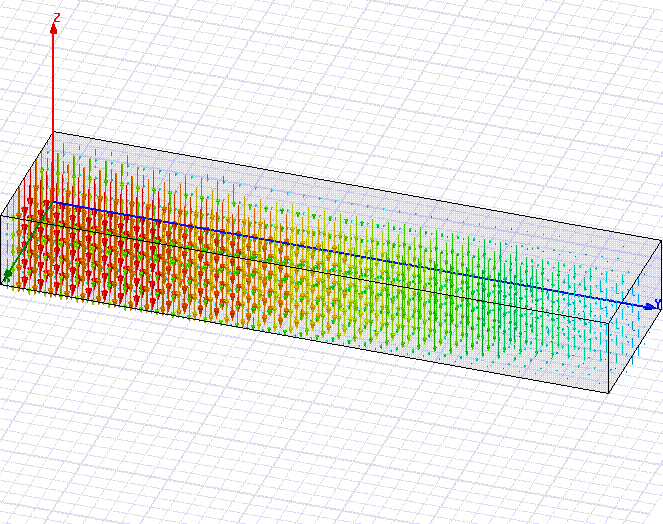Image resolution: width=663 pixels, height=524 pixels.
Task: Pick the bottom front-right corner of the box
Action: click(x=607, y=393)
